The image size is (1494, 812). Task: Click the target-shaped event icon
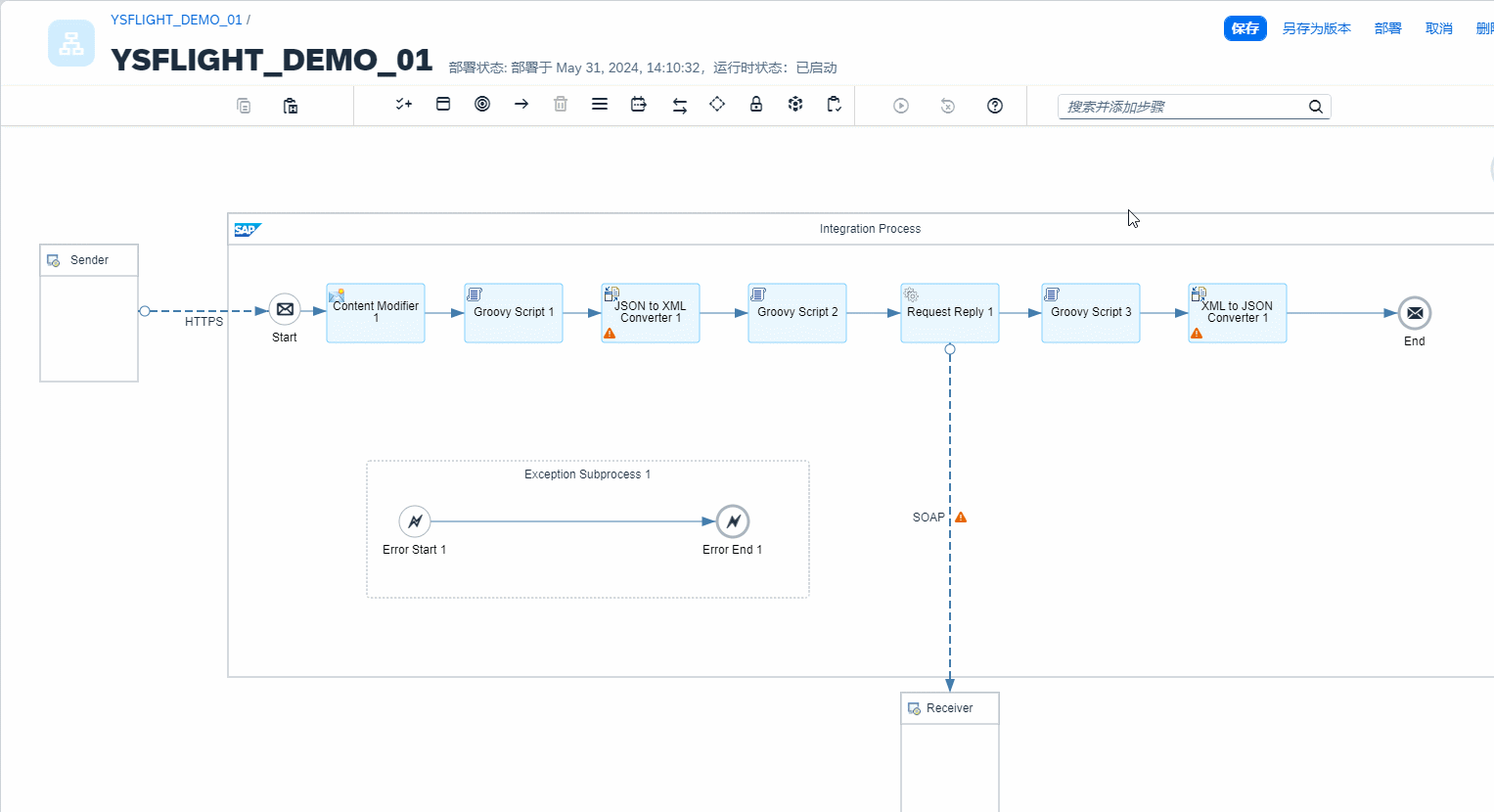[x=482, y=104]
